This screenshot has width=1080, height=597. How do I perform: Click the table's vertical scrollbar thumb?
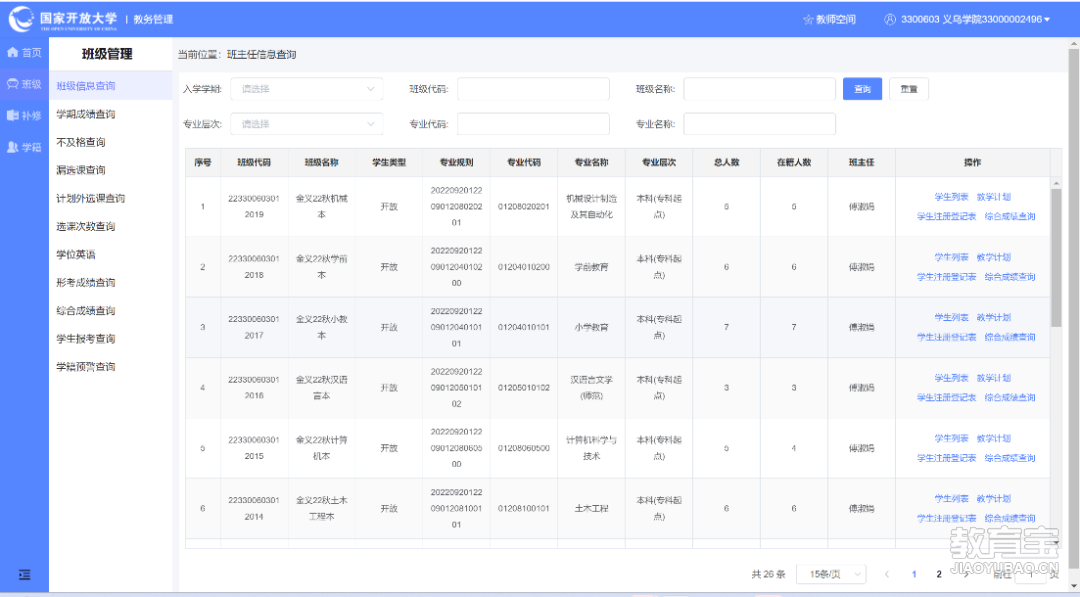(x=1056, y=258)
